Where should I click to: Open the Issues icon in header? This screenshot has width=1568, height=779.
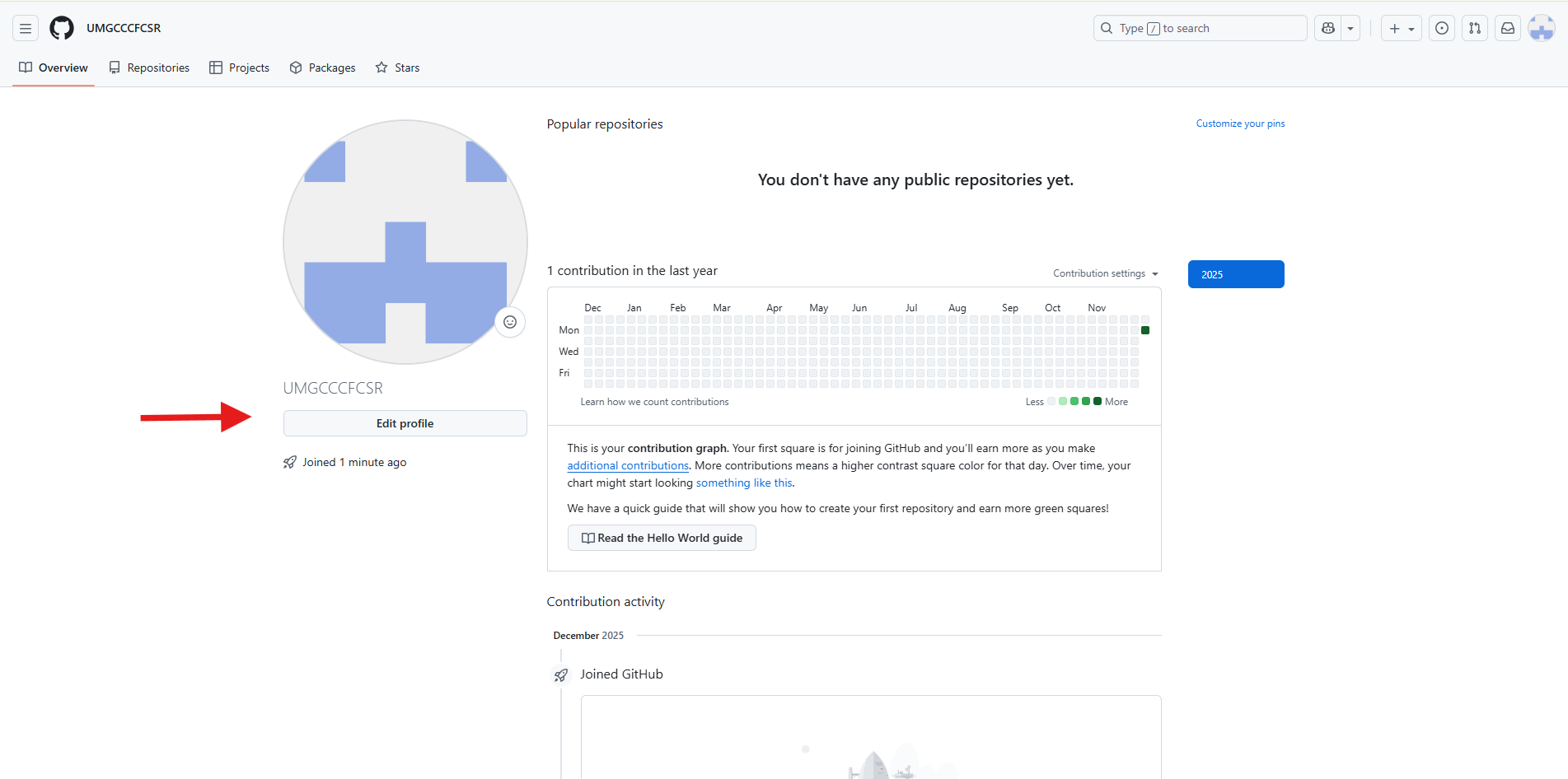tap(1442, 28)
